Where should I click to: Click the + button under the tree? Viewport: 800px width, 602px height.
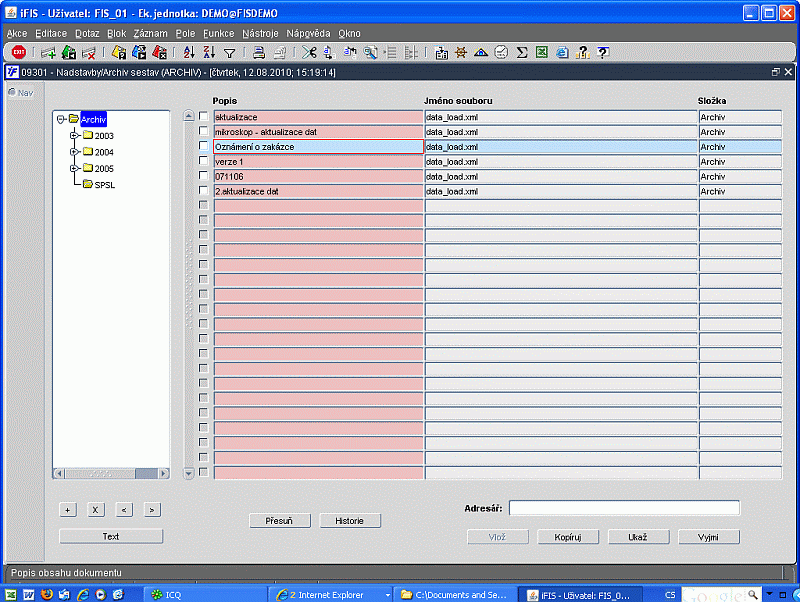(x=68, y=510)
